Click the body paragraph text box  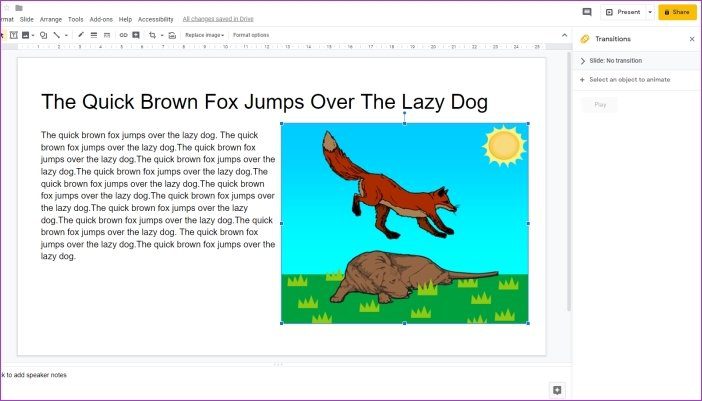point(158,196)
